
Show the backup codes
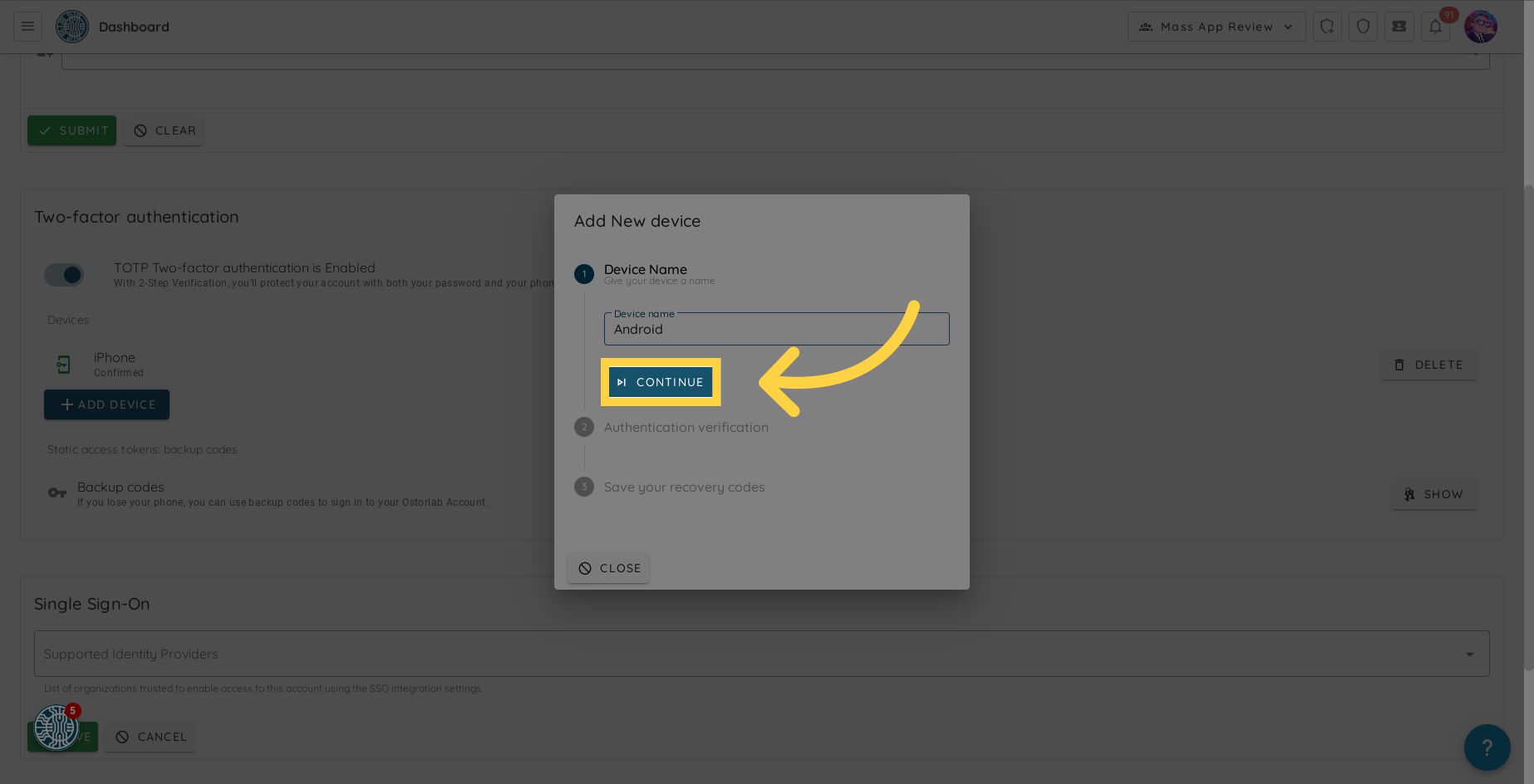[1433, 494]
